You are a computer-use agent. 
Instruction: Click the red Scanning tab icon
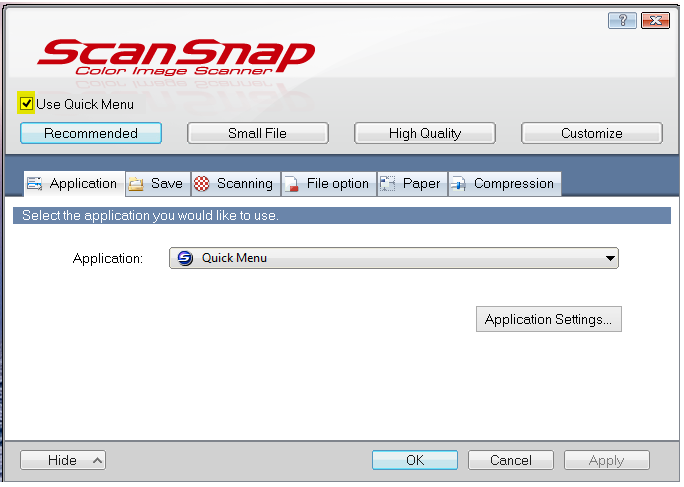click(202, 184)
